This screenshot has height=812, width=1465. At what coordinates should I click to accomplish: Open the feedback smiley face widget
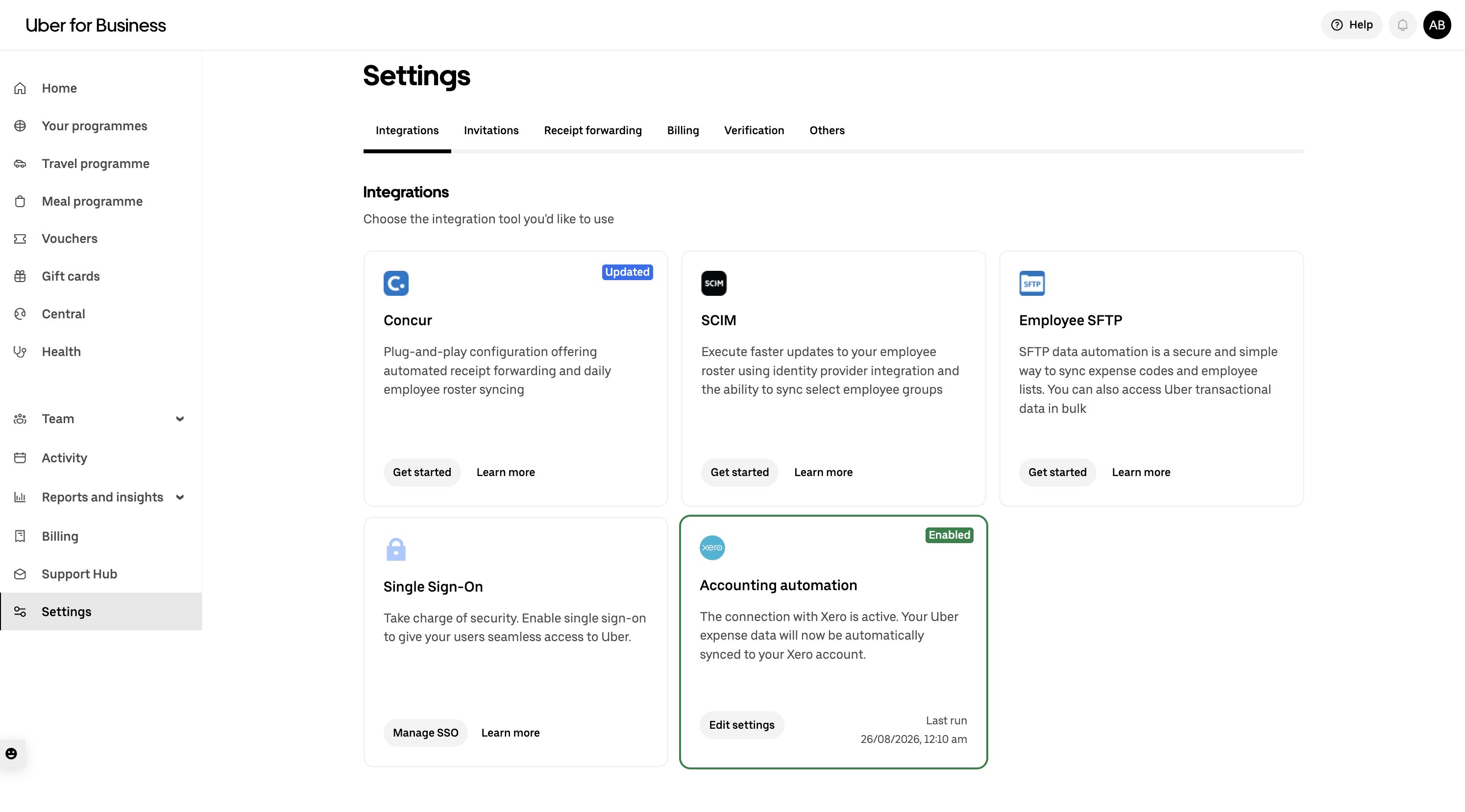(x=11, y=753)
